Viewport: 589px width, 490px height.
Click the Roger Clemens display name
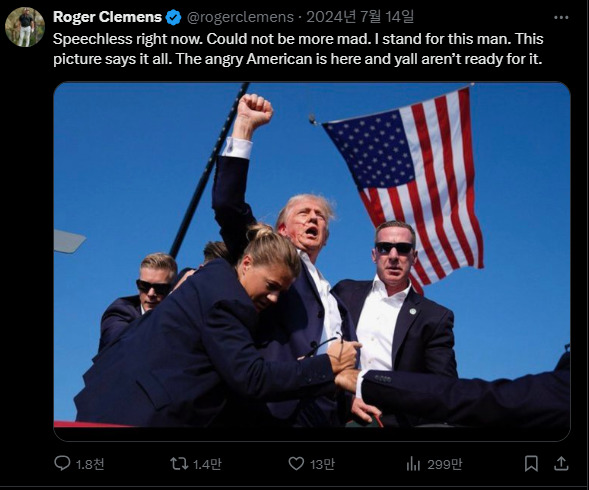click(x=107, y=17)
